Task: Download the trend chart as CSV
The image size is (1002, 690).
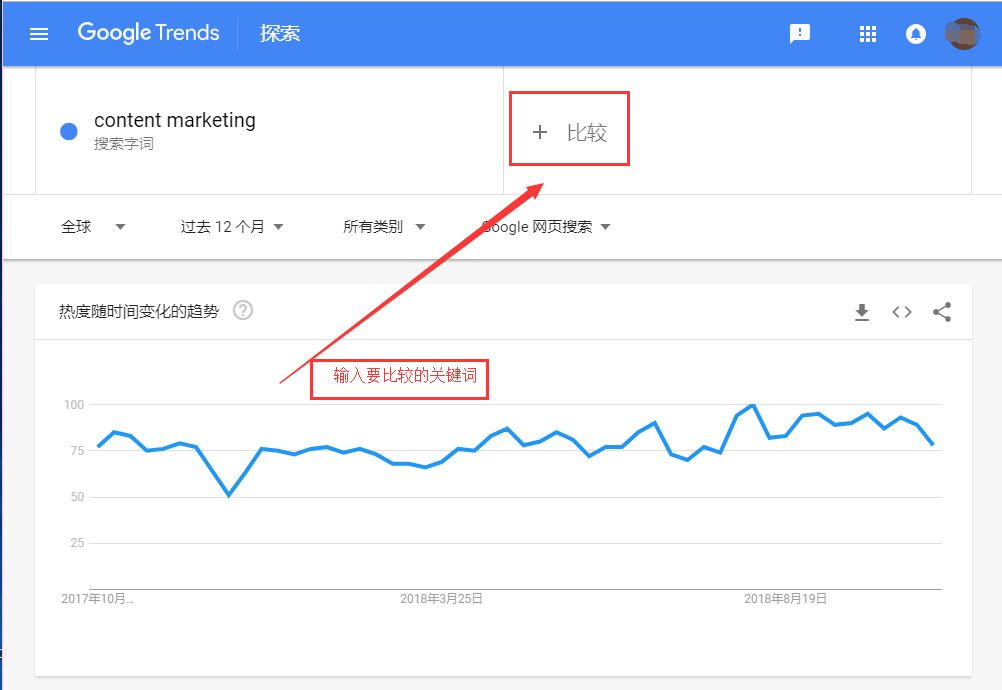Action: tap(861, 312)
